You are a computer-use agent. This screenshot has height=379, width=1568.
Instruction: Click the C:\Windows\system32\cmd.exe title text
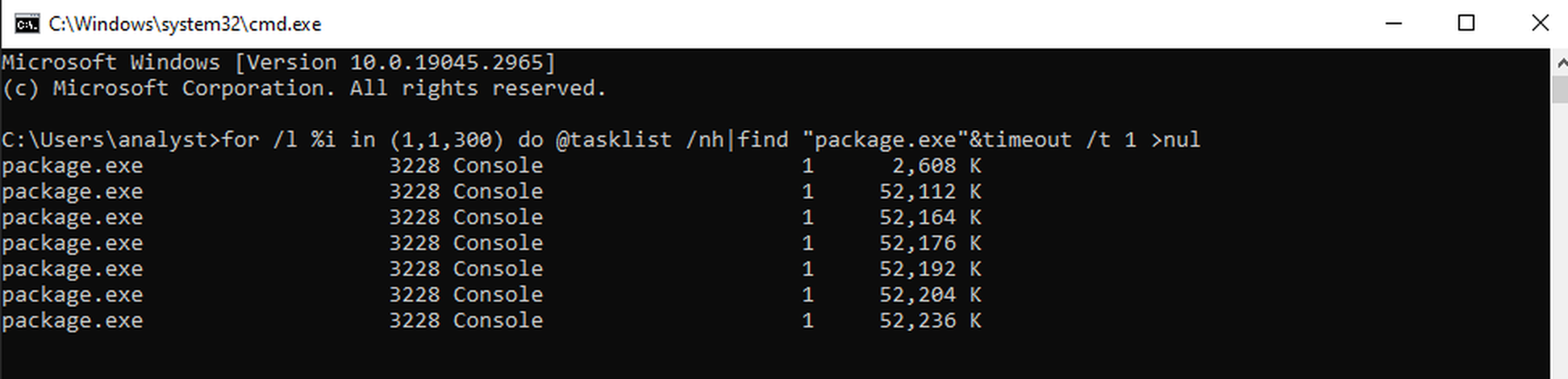coord(185,24)
